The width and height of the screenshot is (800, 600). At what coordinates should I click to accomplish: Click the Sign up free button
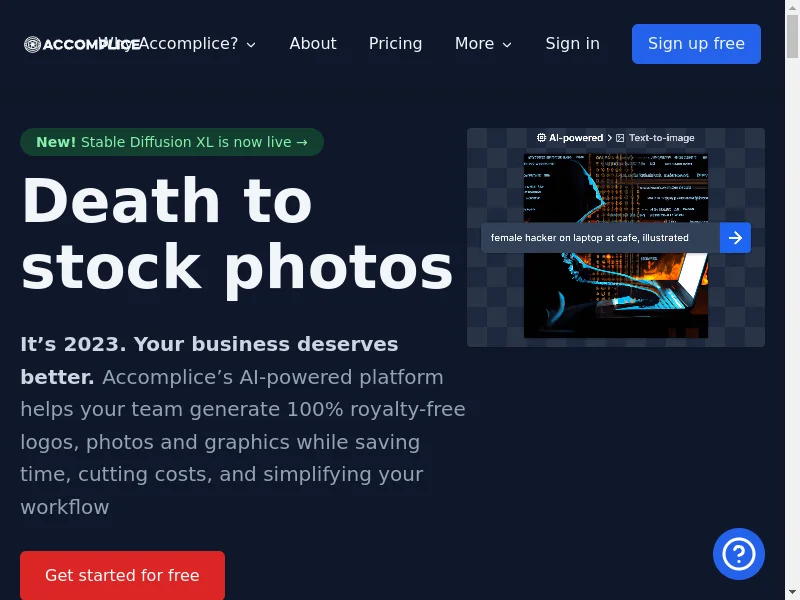696,44
